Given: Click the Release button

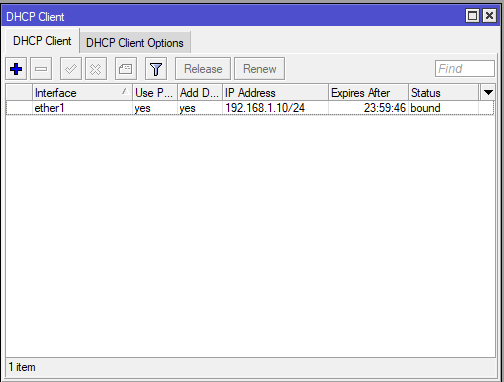Looking at the screenshot, I should point(203,69).
